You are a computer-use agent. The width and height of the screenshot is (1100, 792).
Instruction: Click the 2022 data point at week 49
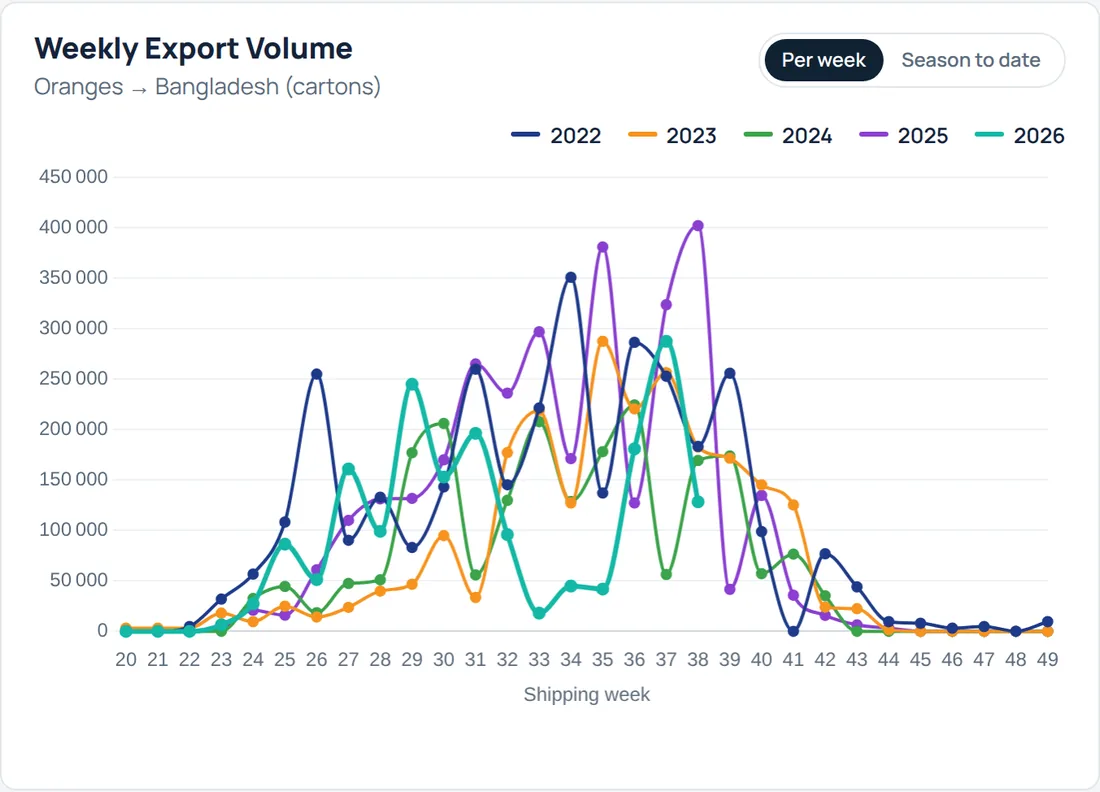(1047, 622)
